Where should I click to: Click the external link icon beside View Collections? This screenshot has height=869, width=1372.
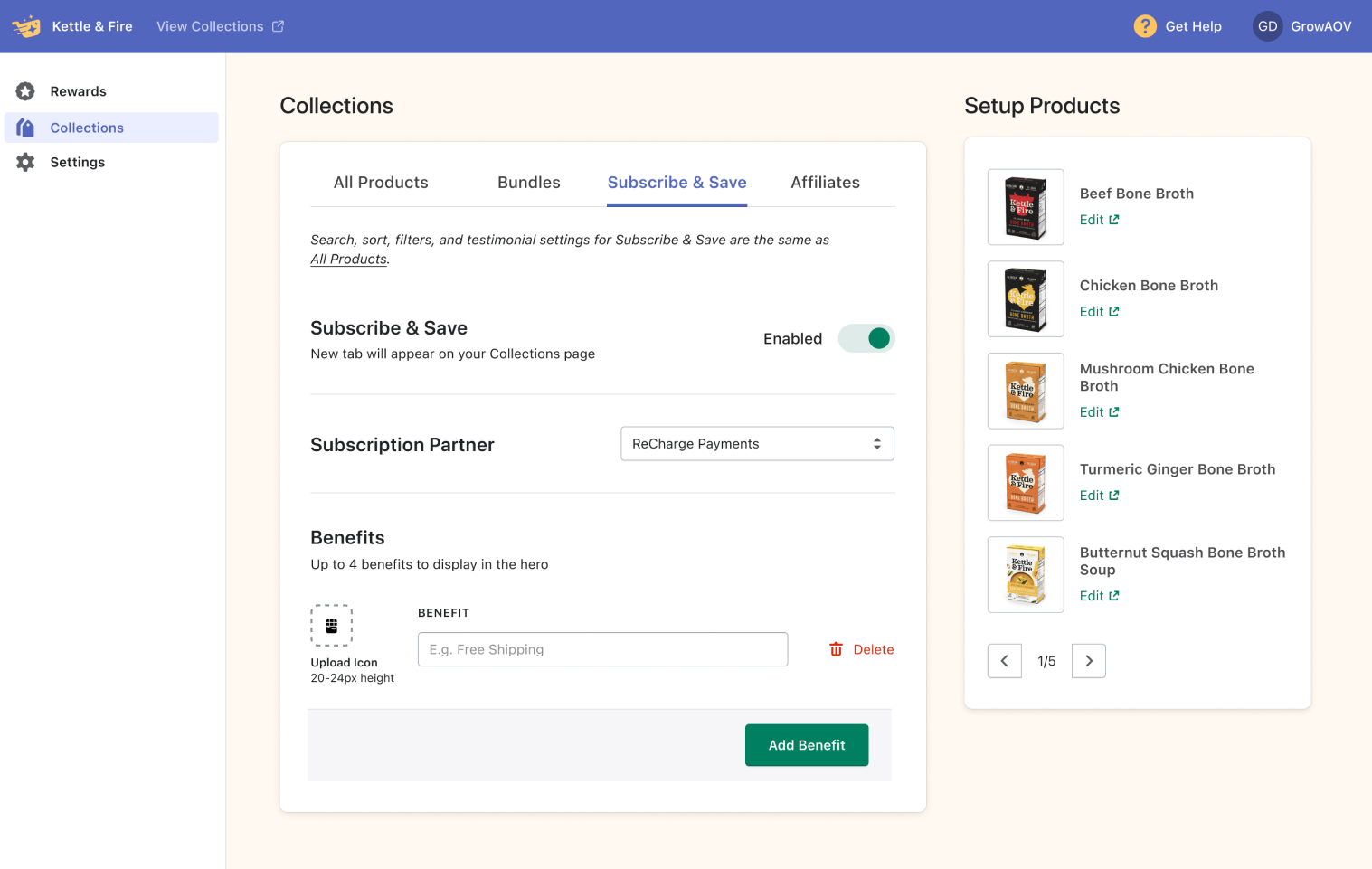click(x=279, y=26)
